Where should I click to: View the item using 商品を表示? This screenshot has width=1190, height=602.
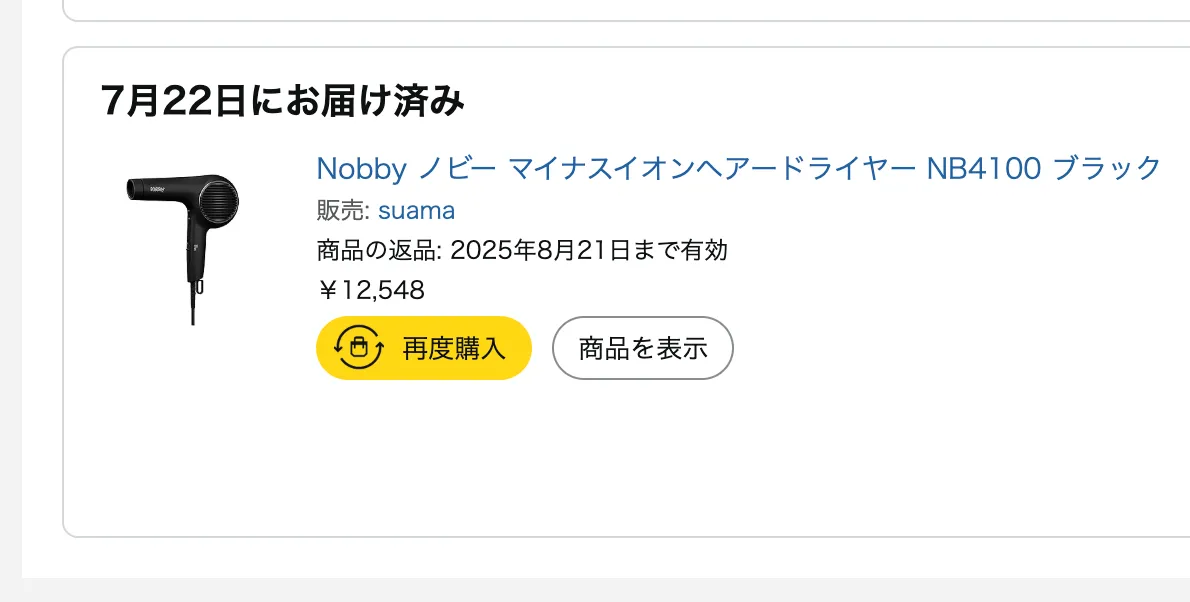pyautogui.click(x=642, y=347)
